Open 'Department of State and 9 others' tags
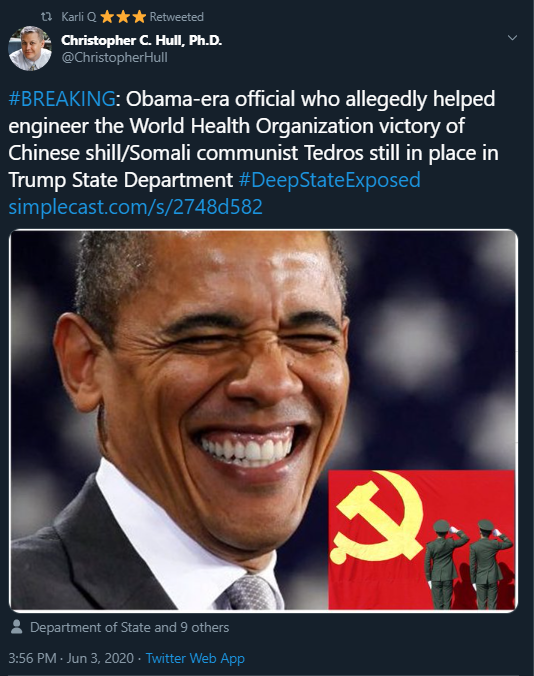This screenshot has width=534, height=676. tap(129, 627)
